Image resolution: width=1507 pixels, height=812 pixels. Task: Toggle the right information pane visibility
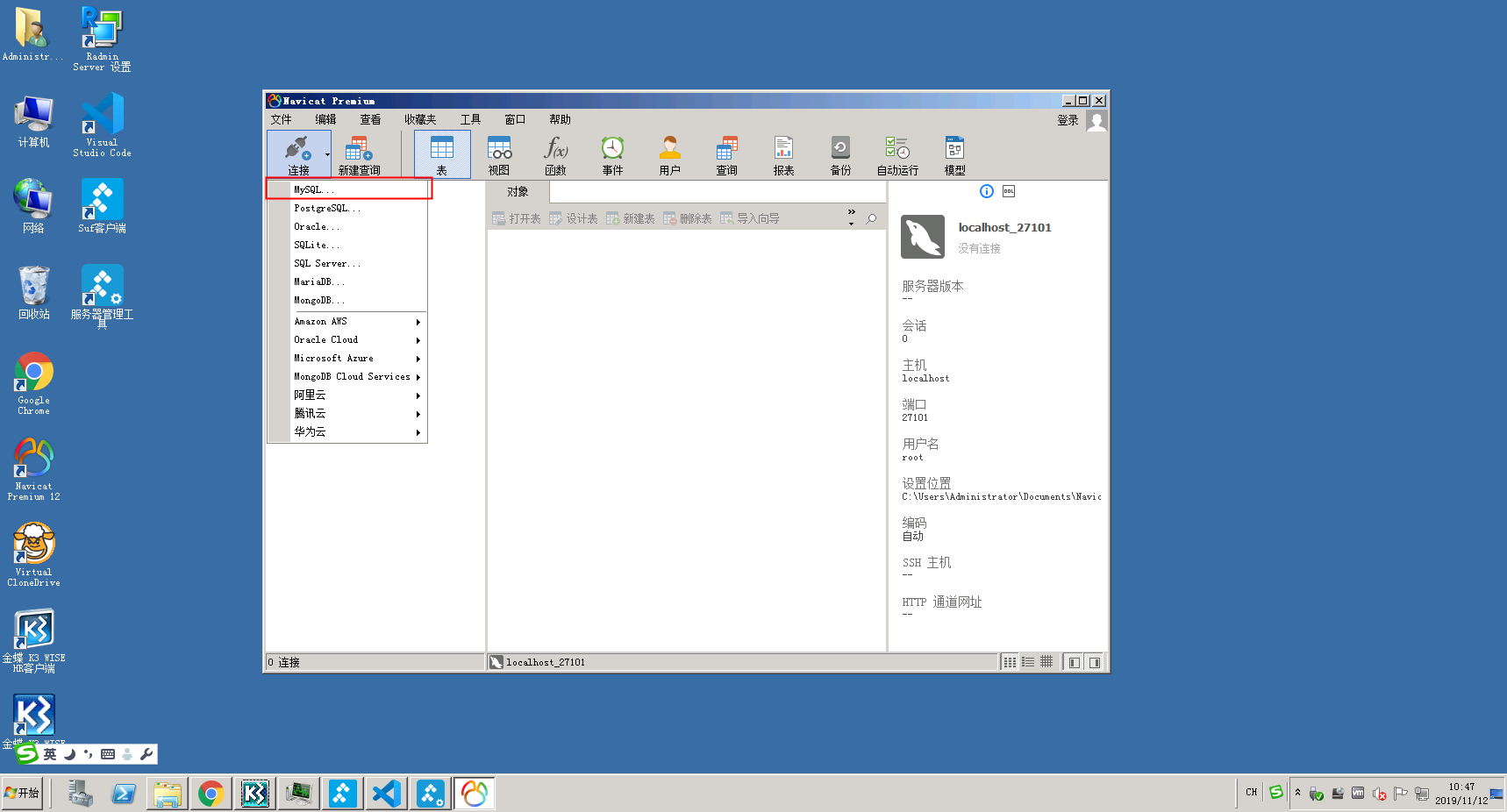pos(1094,662)
